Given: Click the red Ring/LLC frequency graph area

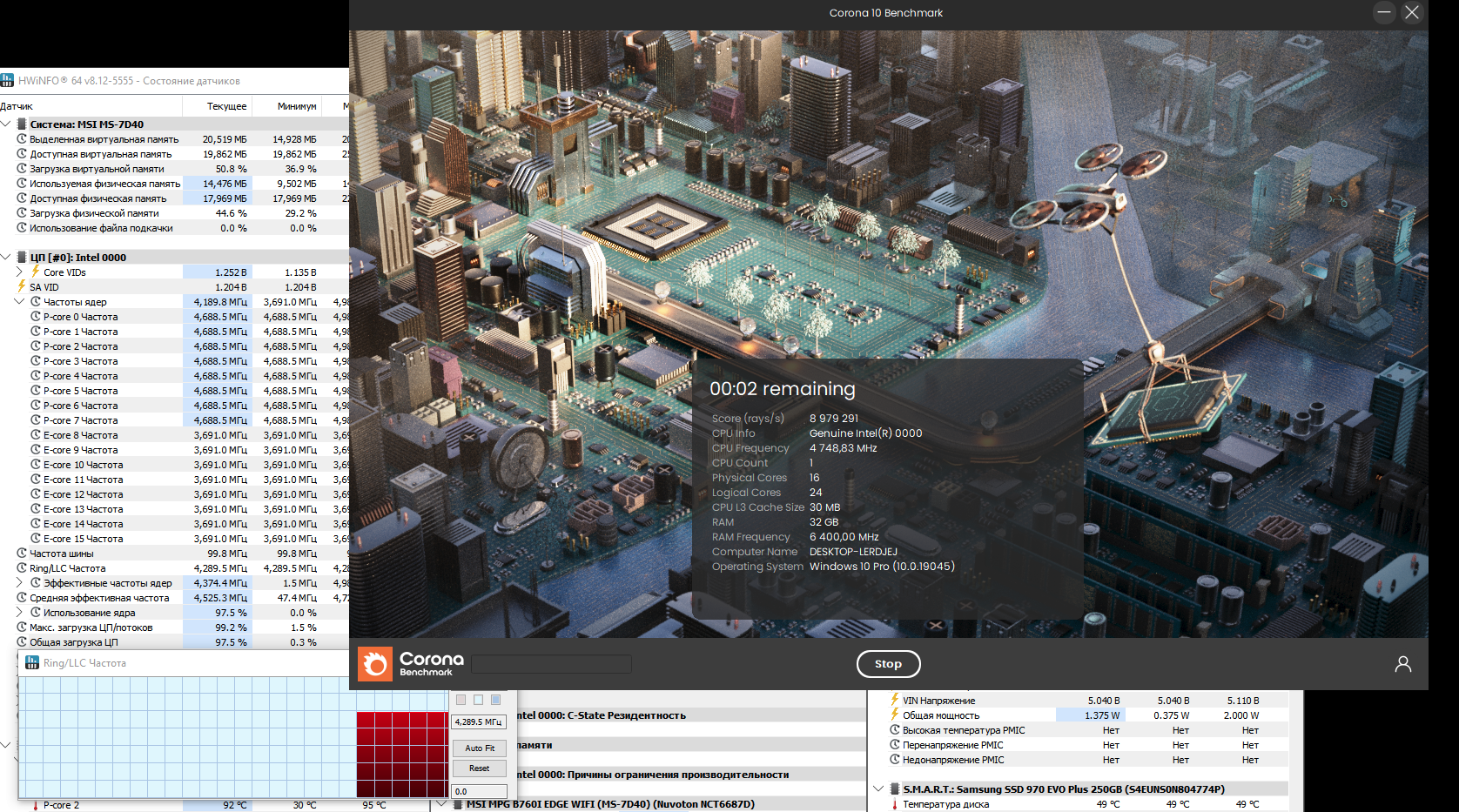Looking at the screenshot, I should (401, 754).
